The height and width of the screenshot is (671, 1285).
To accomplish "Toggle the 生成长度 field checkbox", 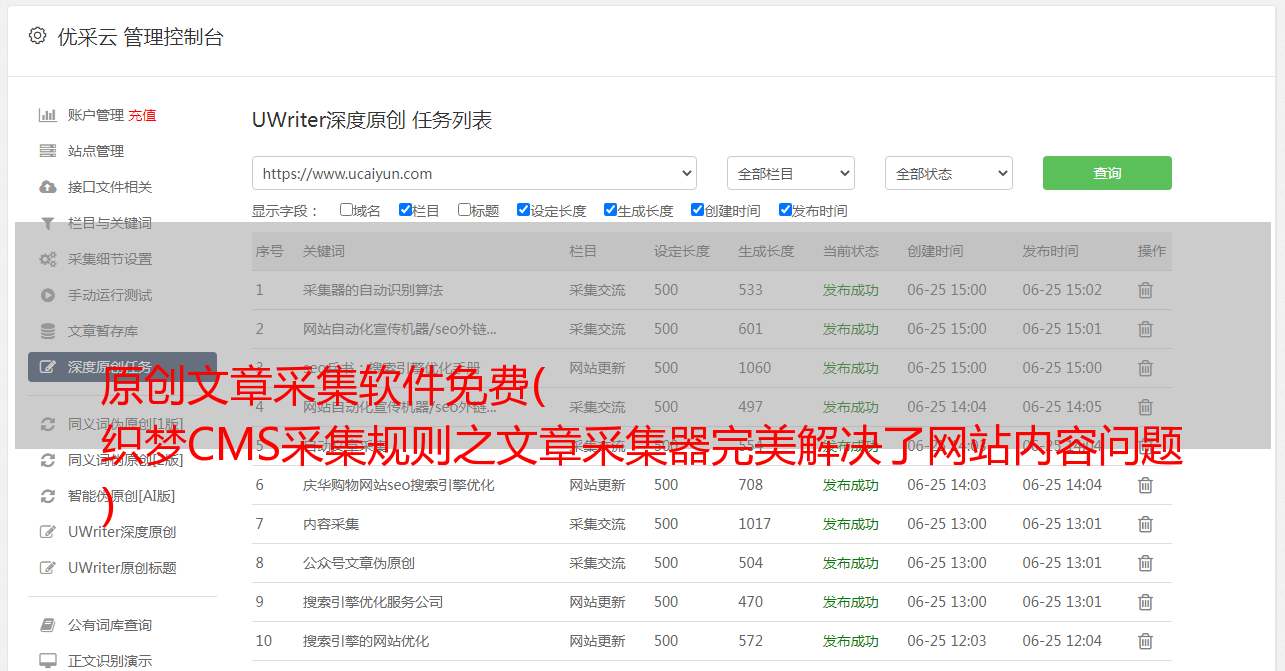I will pyautogui.click(x=610, y=210).
